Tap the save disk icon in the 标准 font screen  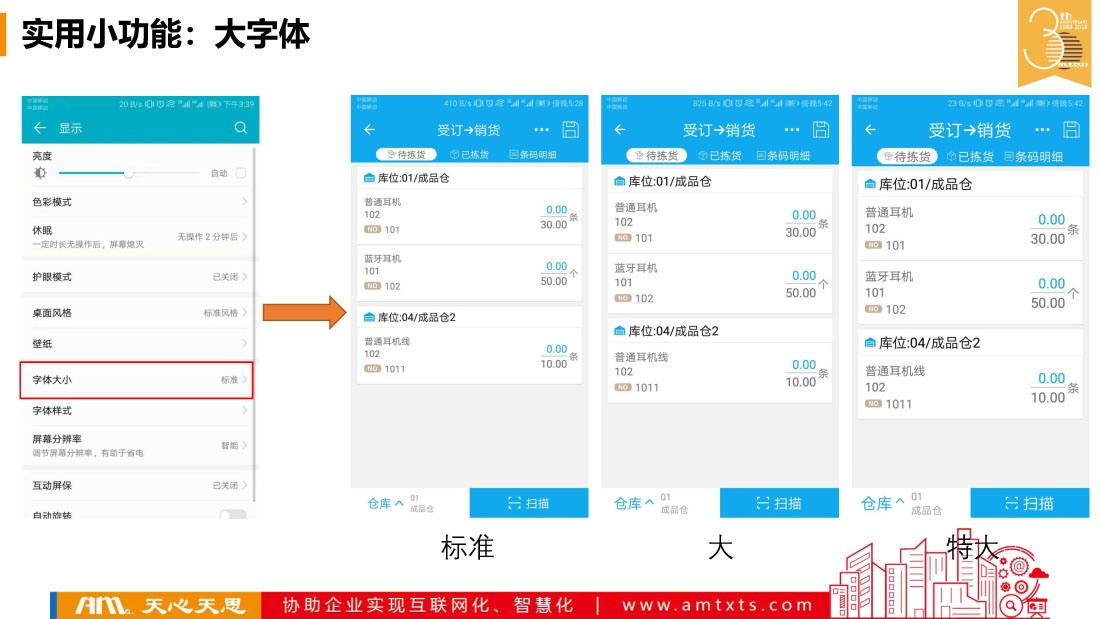point(571,129)
